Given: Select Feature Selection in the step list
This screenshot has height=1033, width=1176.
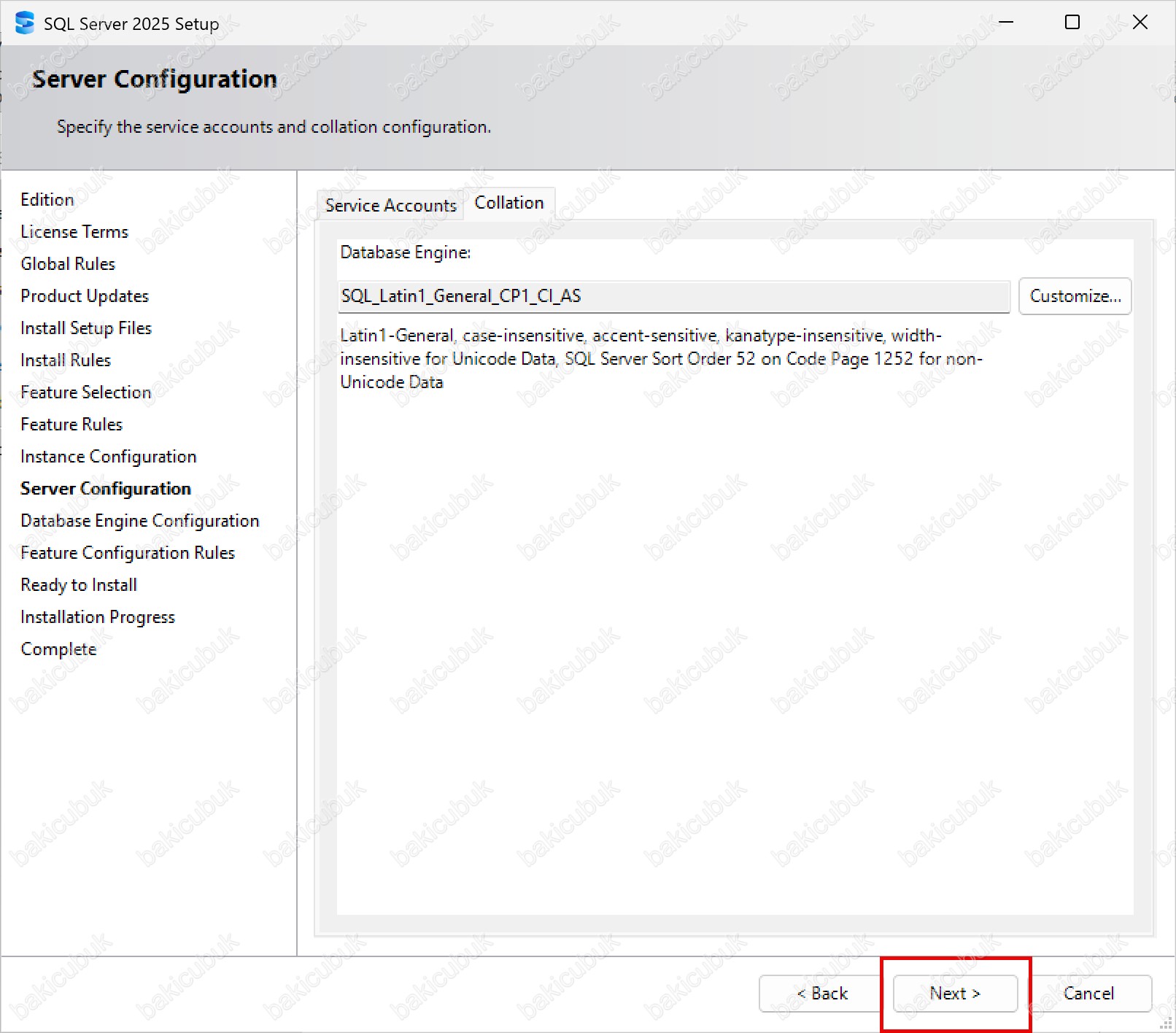Looking at the screenshot, I should (x=86, y=392).
